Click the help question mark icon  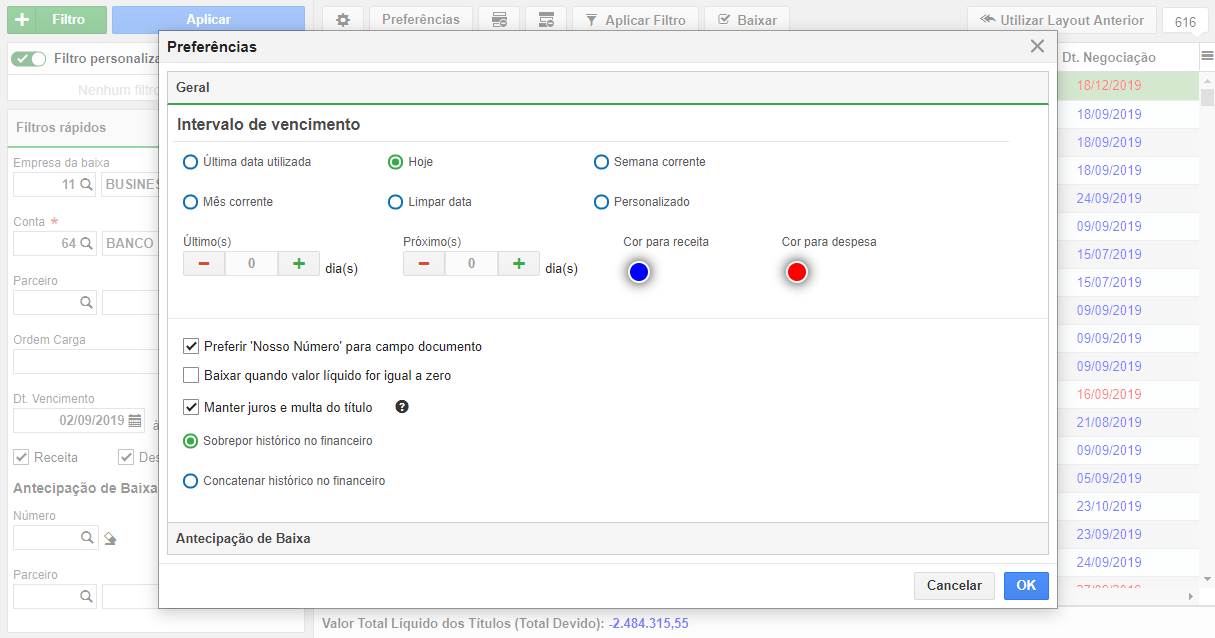point(402,407)
